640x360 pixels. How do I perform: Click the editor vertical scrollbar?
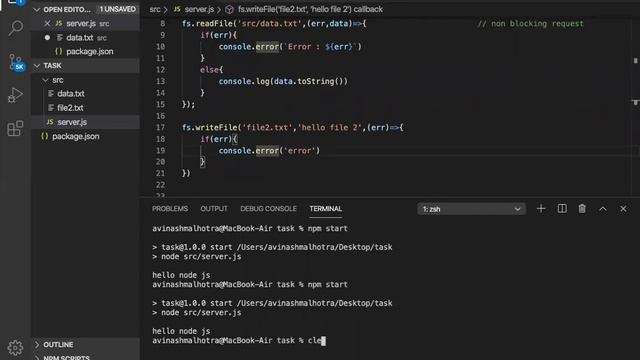click(x=636, y=106)
